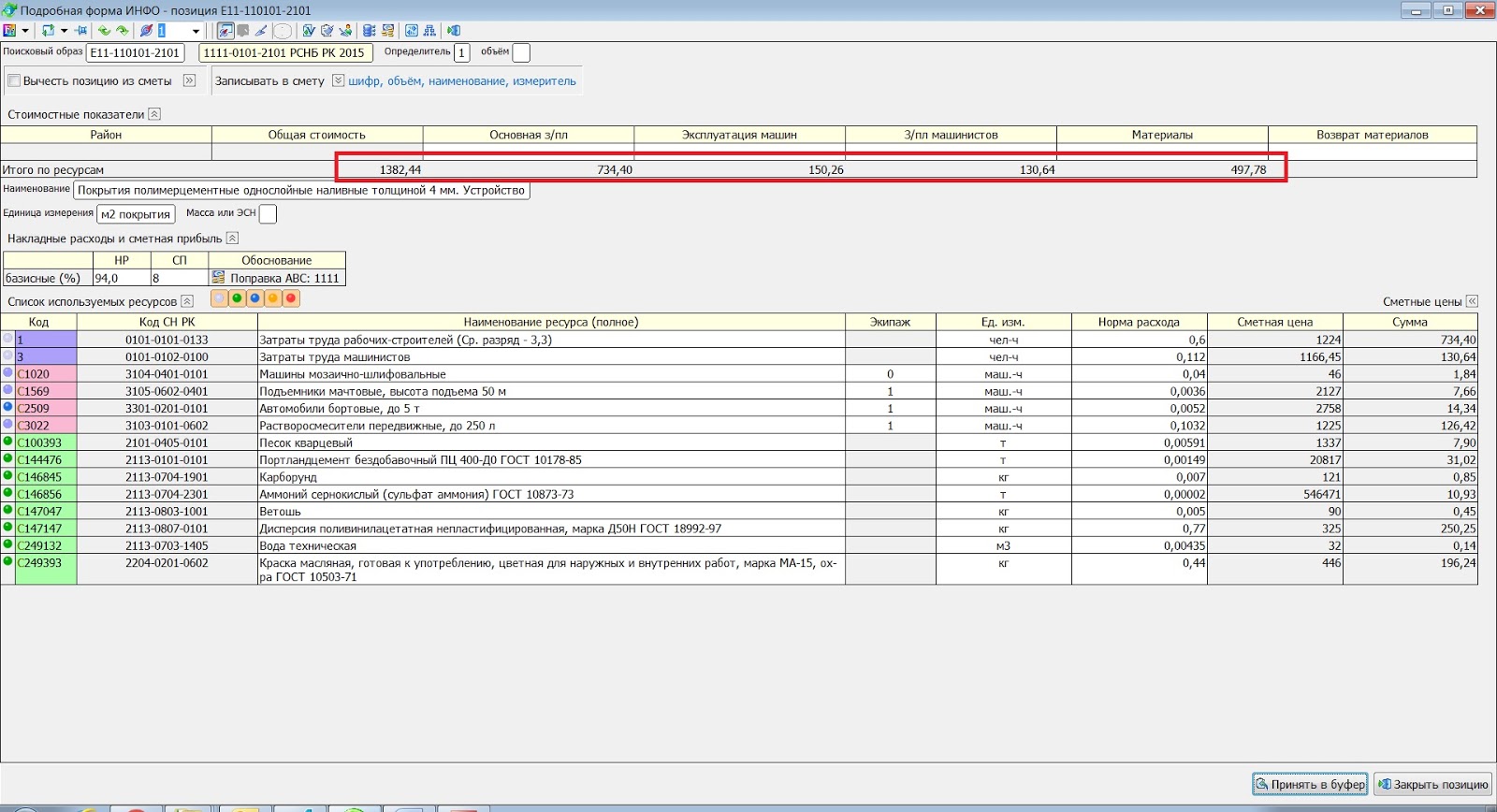The height and width of the screenshot is (812, 1497).
Task: Click Принять в буфер button
Action: point(1310,784)
